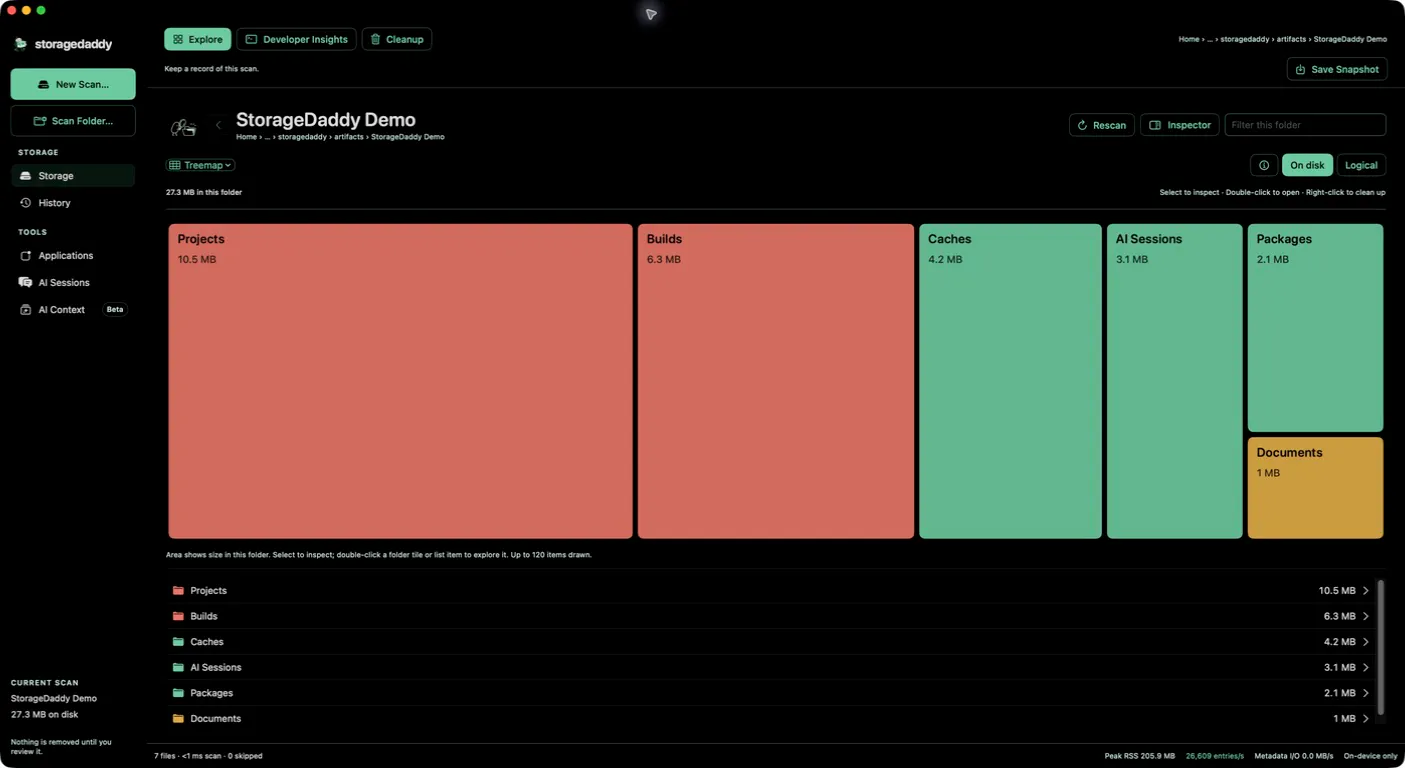Click the On-device only status text
Viewport: 1405px width, 768px height.
1370,756
